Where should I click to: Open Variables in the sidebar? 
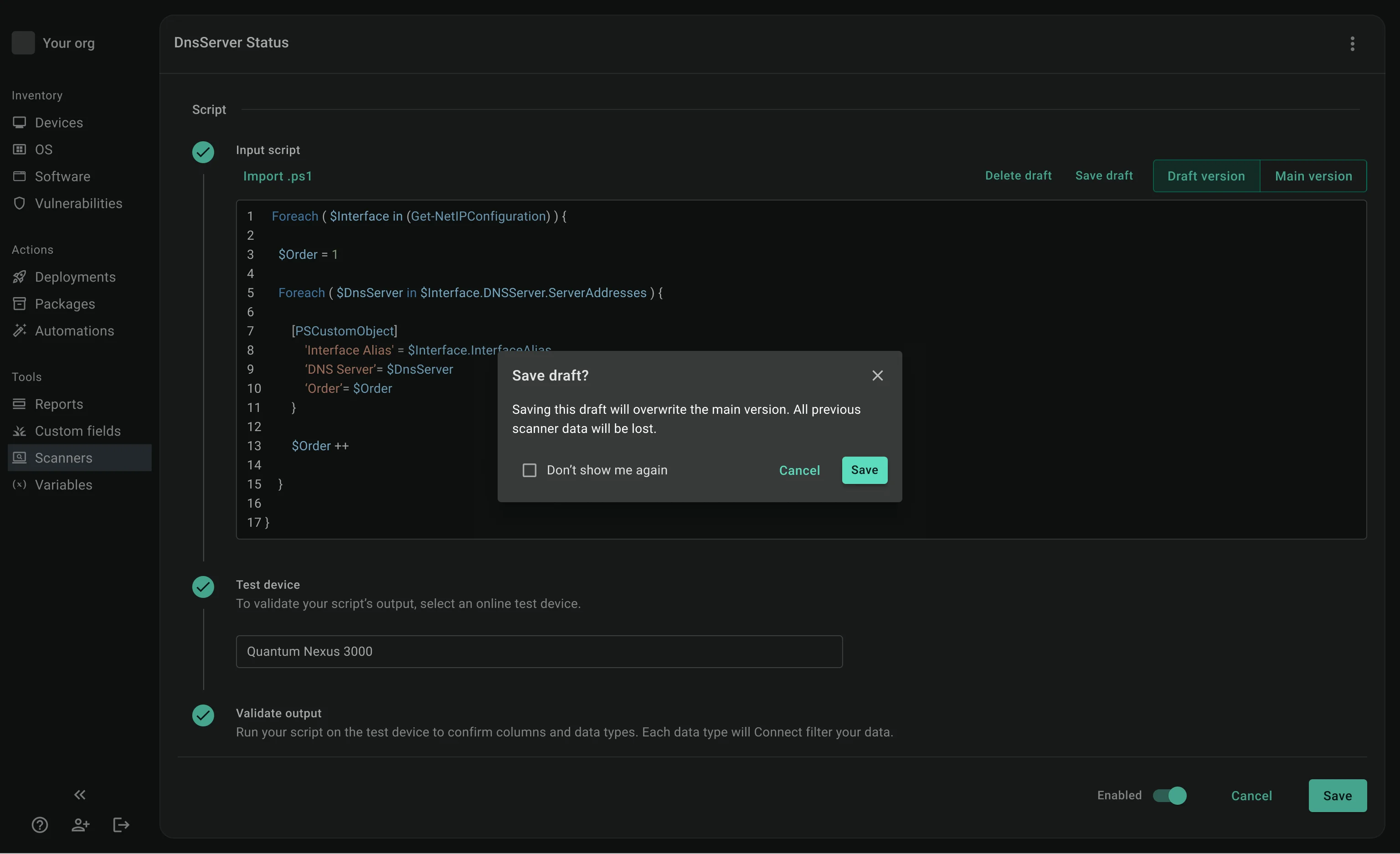point(64,485)
